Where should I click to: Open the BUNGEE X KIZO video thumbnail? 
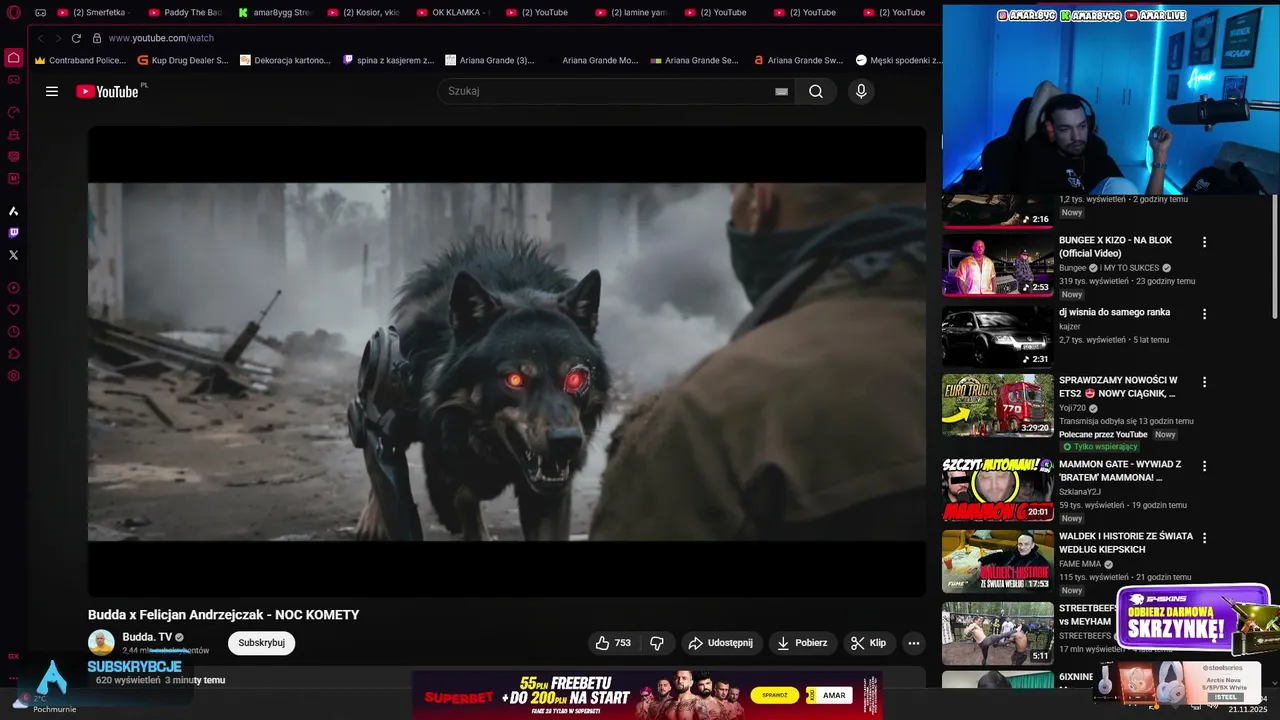point(998,265)
